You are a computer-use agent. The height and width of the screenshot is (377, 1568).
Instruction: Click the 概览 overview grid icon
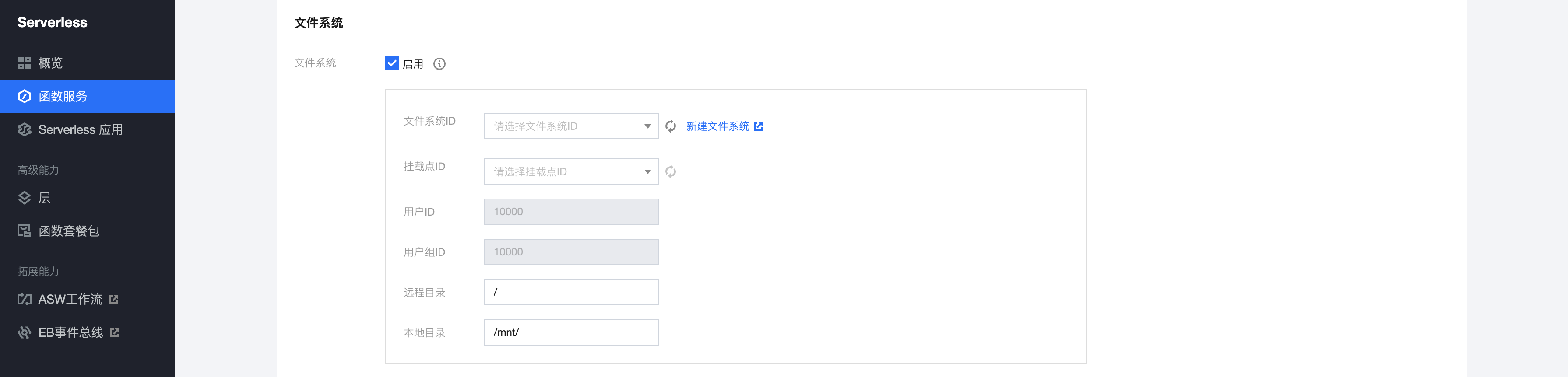pyautogui.click(x=25, y=63)
